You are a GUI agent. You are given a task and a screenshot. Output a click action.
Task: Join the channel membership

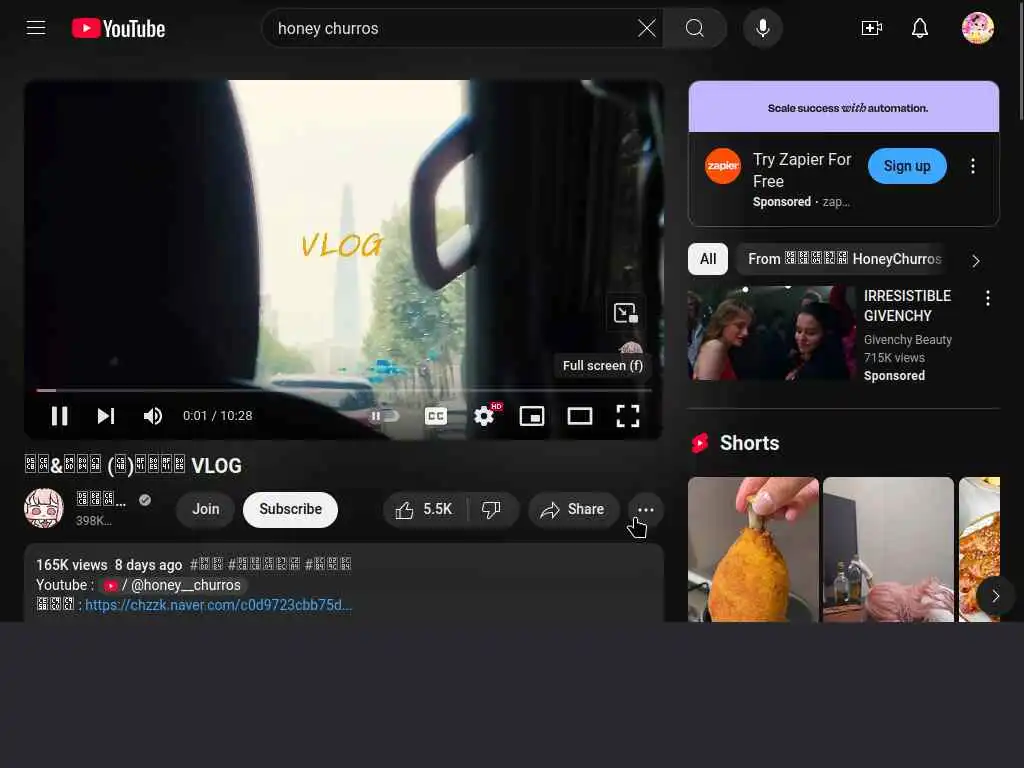[x=206, y=509]
